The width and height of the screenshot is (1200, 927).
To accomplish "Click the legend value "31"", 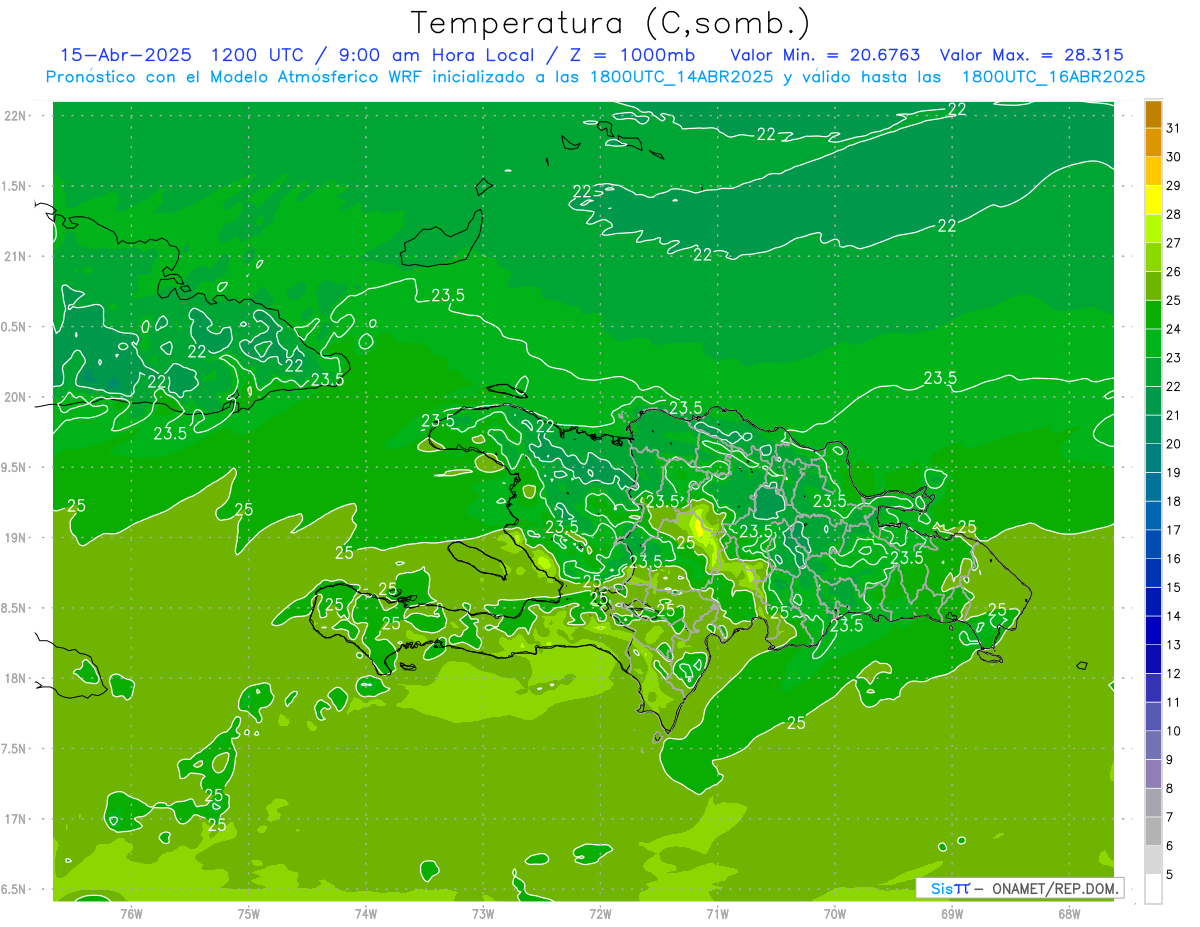I will pos(1173,128).
